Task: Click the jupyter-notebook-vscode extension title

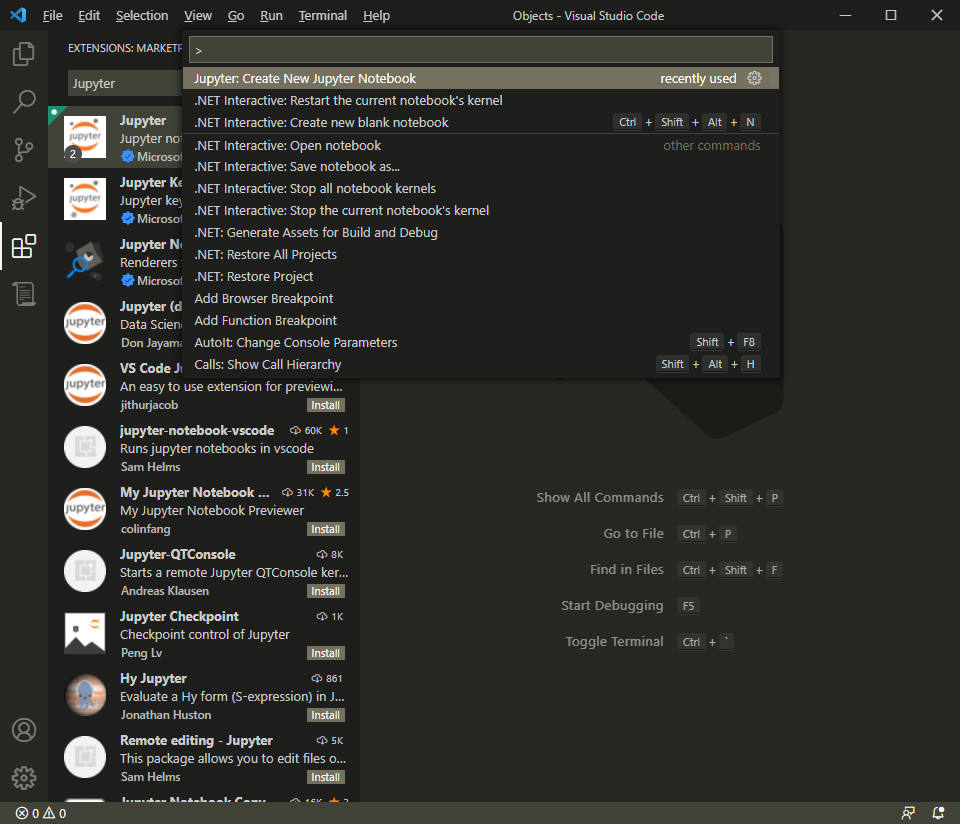Action: (x=197, y=430)
